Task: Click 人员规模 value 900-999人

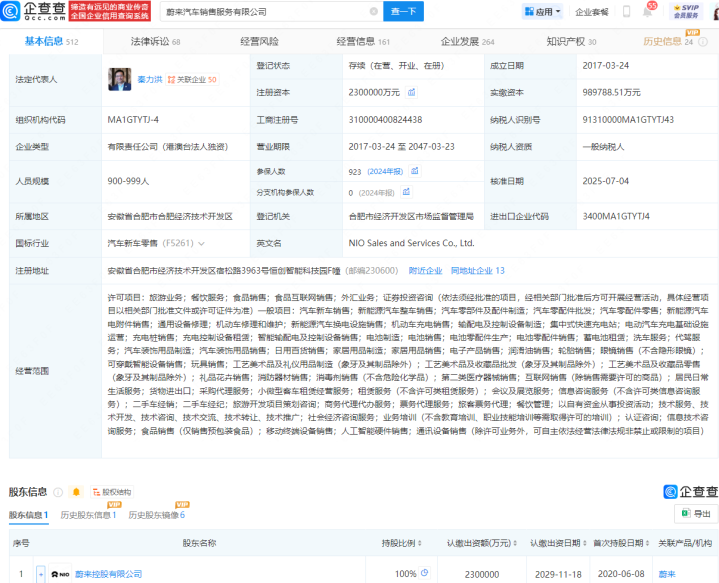Action: point(128,181)
